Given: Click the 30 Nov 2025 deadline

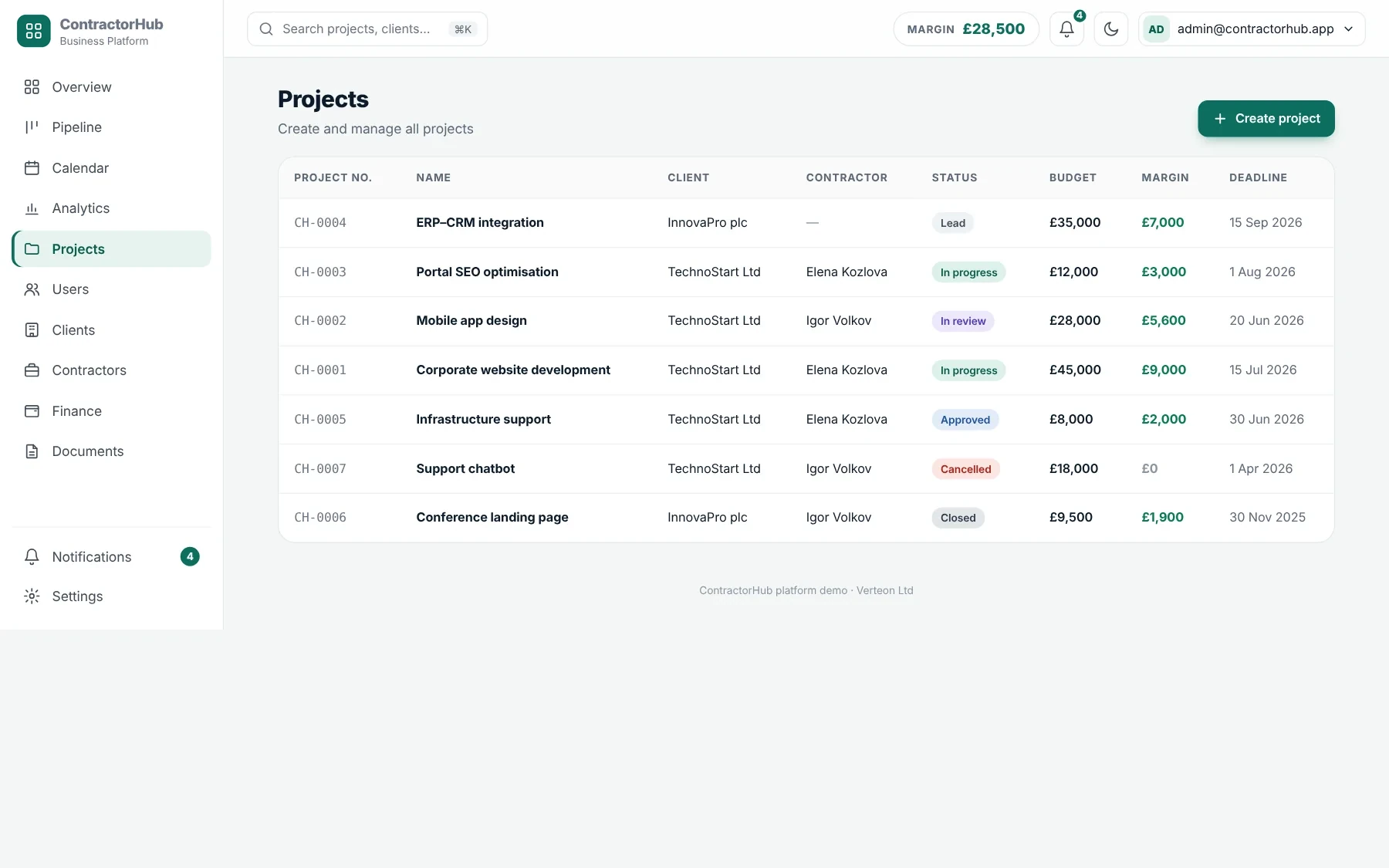Looking at the screenshot, I should 1267,518.
